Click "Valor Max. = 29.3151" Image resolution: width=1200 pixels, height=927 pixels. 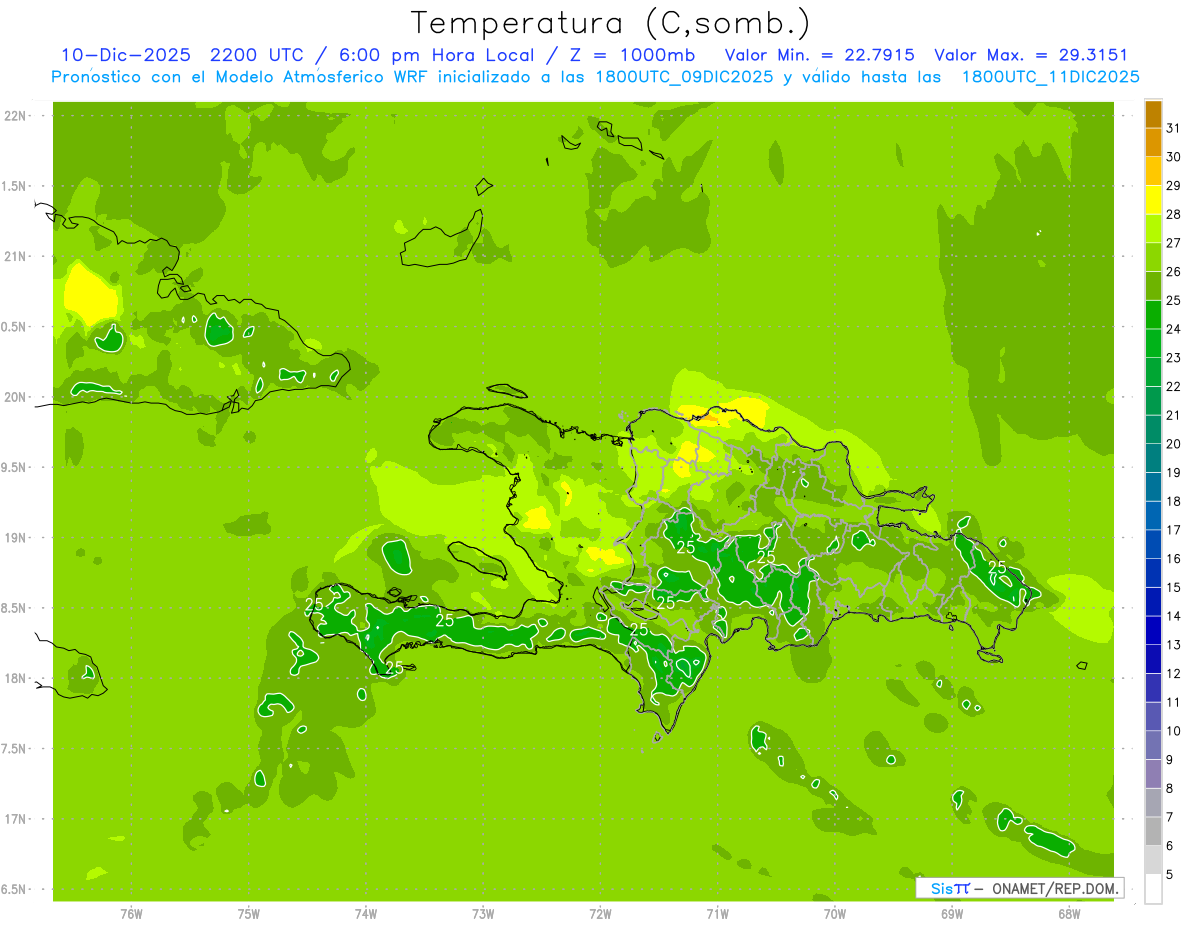click(1031, 55)
